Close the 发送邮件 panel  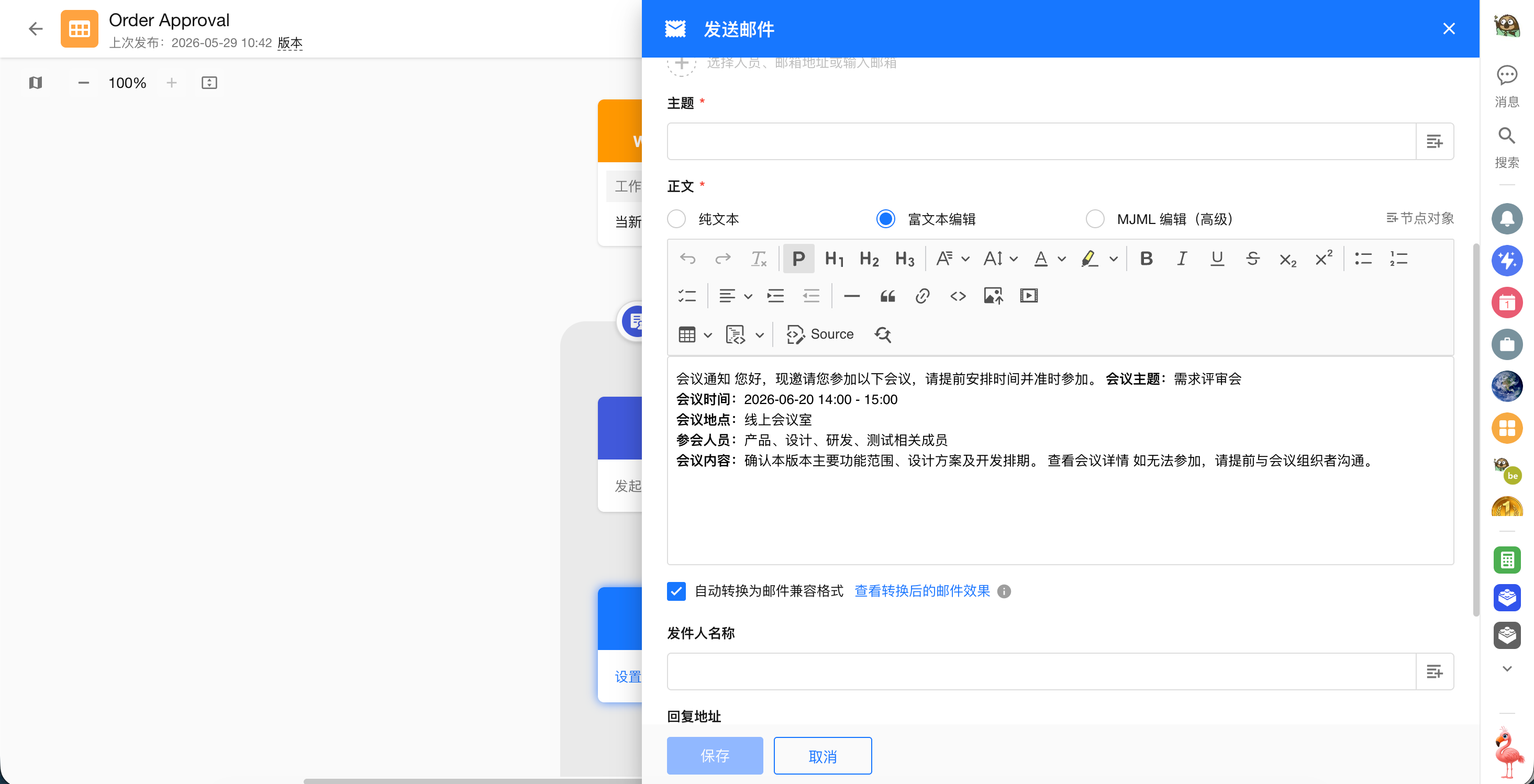[1449, 29]
